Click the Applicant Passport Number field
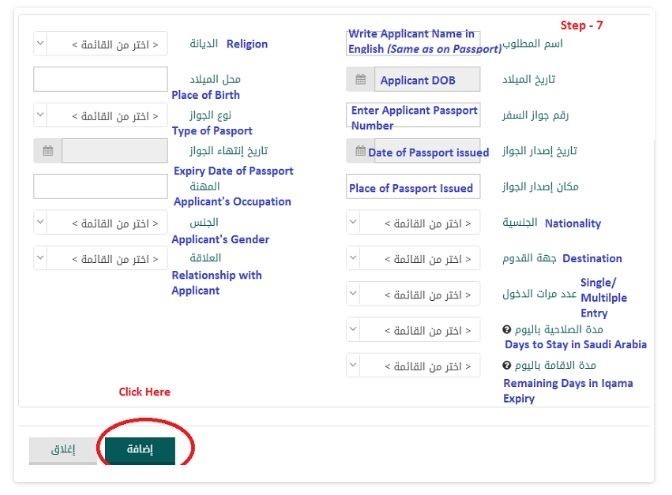This screenshot has width=672, height=495. [x=412, y=116]
